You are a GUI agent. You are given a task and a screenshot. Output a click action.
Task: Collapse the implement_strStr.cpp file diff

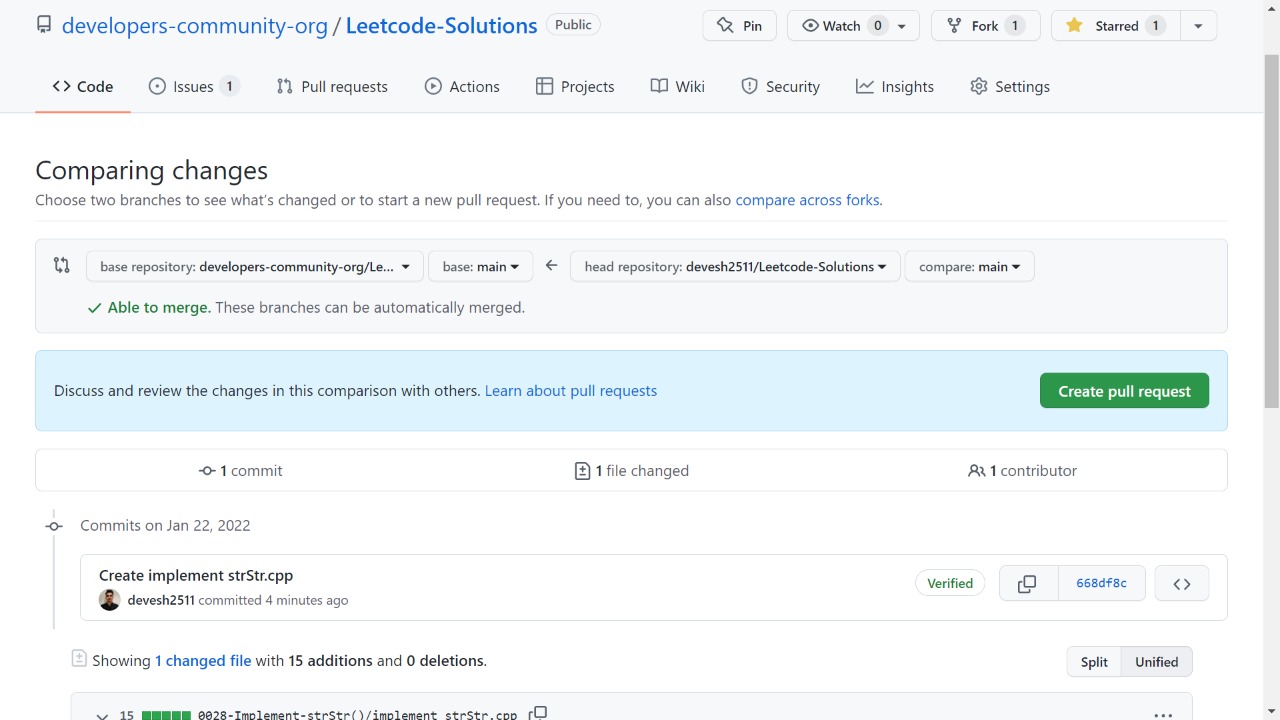102,715
